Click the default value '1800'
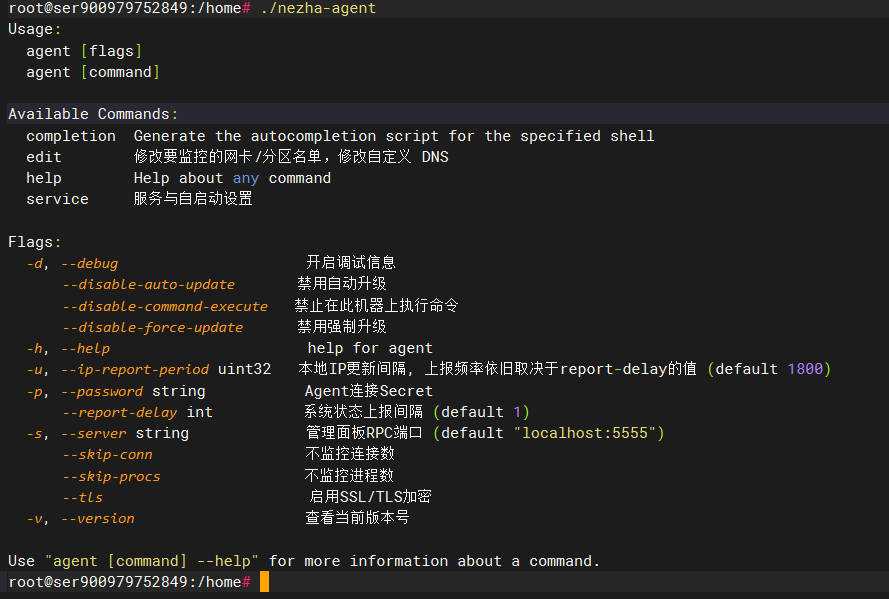889x599 pixels. pyautogui.click(x=805, y=369)
